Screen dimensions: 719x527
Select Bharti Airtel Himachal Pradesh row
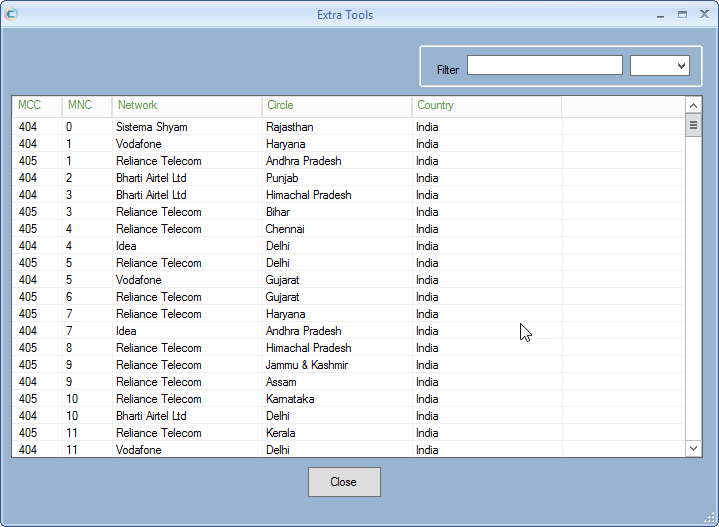348,194
